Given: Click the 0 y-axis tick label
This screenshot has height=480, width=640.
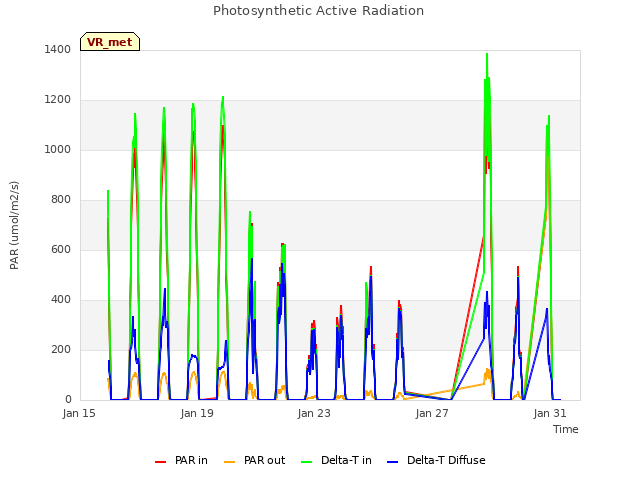Looking at the screenshot, I should click(68, 400).
